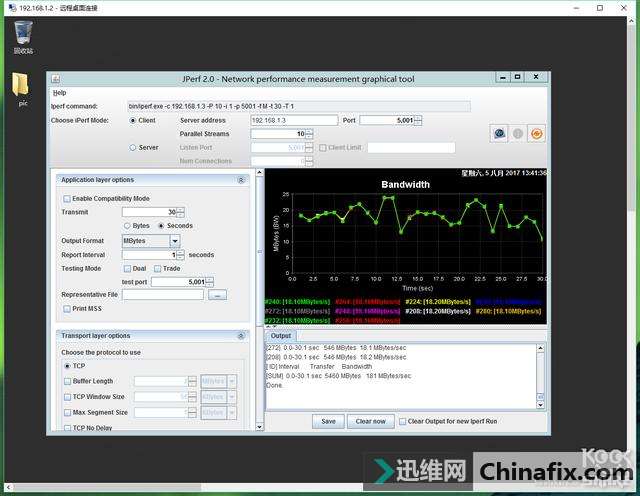Click remote desktop scroll left arrow
640x496 pixels.
[8, 487]
